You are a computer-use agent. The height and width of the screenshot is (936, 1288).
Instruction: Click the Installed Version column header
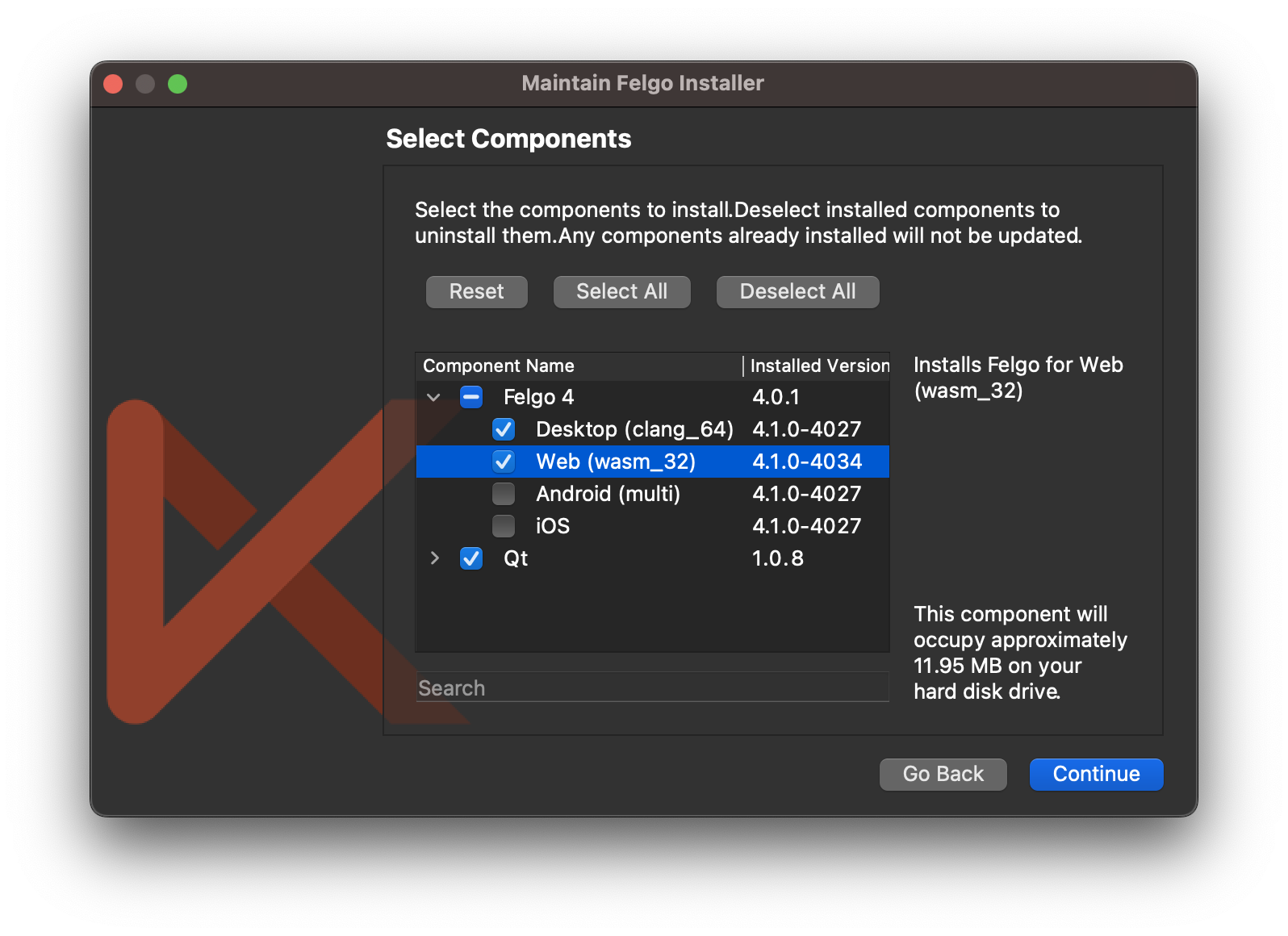point(817,366)
